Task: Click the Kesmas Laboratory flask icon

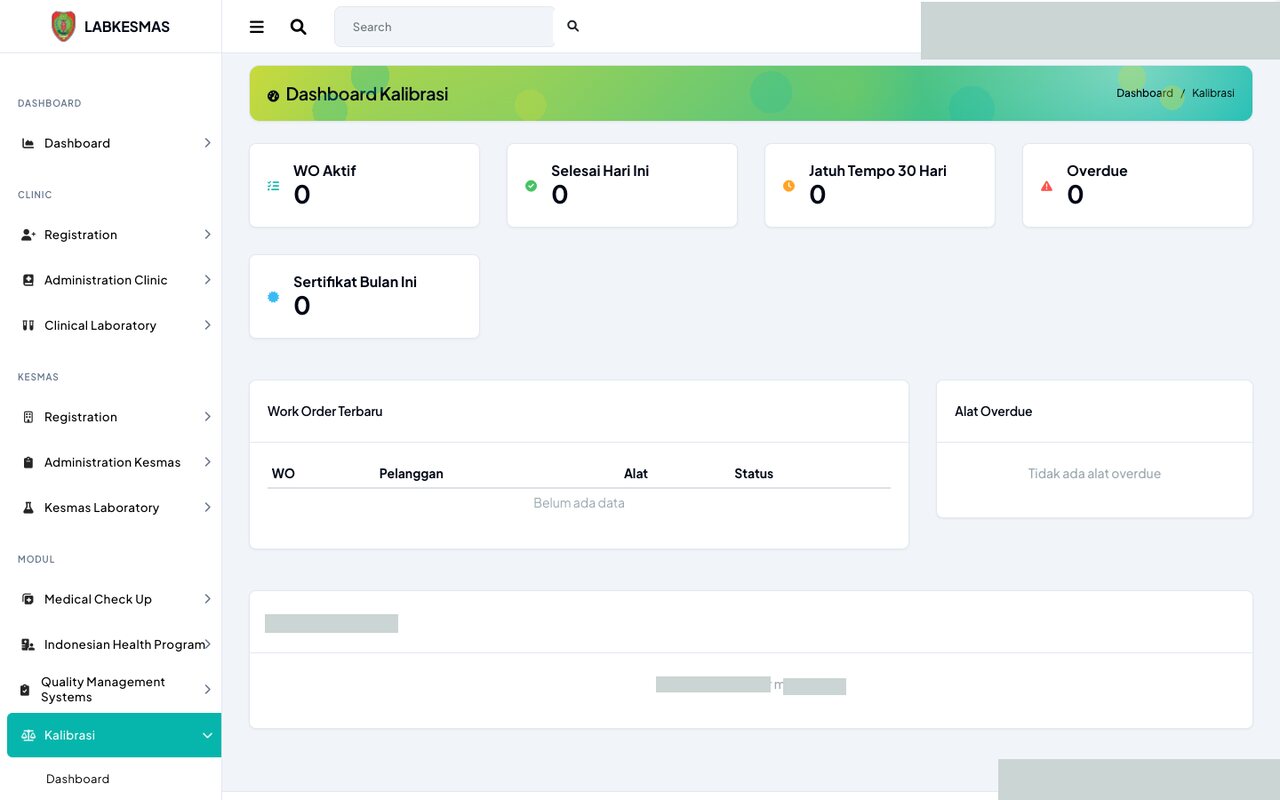Action: coord(28,507)
